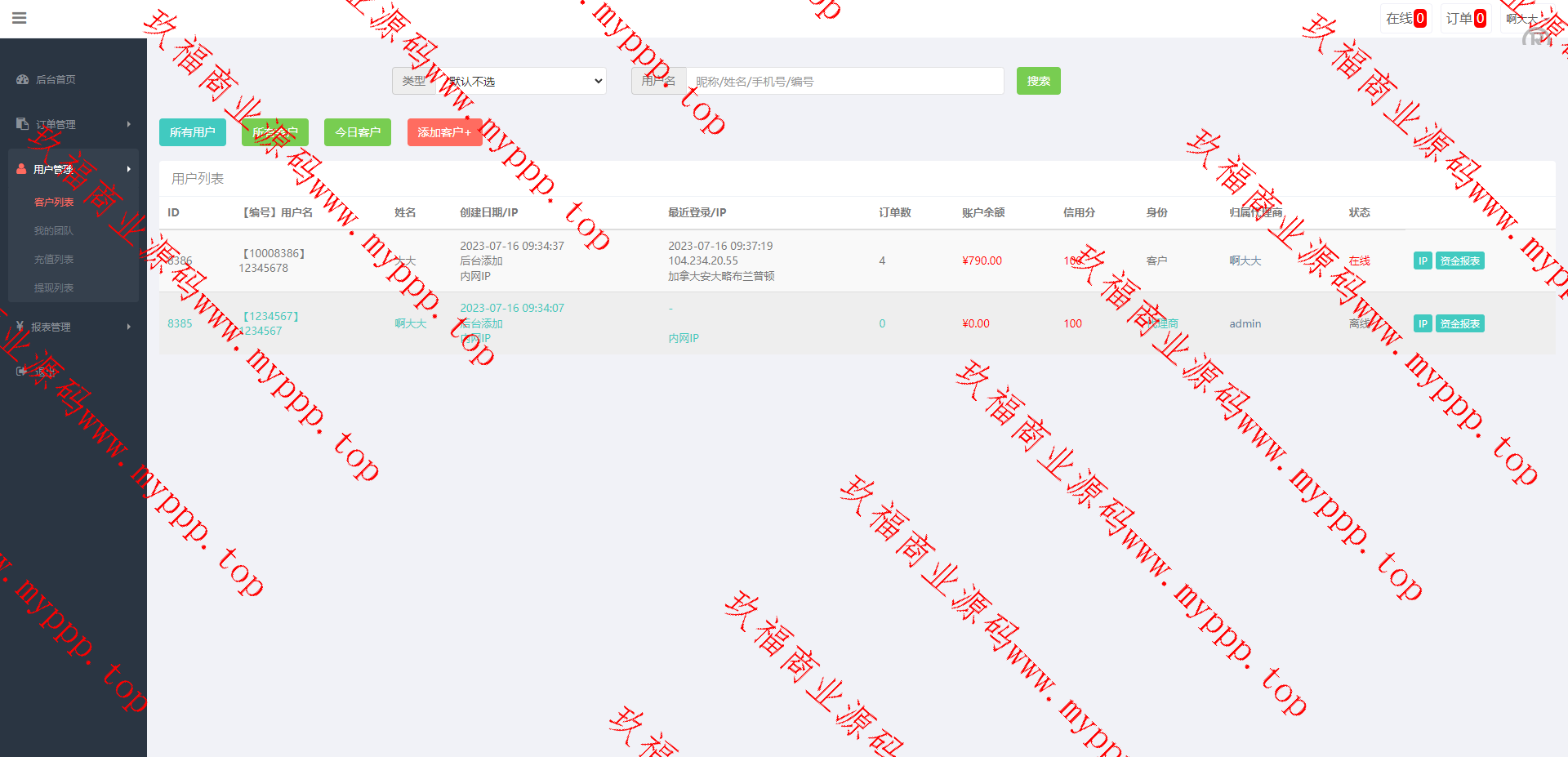Select 客户列表 in the sidebar
Image resolution: width=1568 pixels, height=757 pixels.
54,203
